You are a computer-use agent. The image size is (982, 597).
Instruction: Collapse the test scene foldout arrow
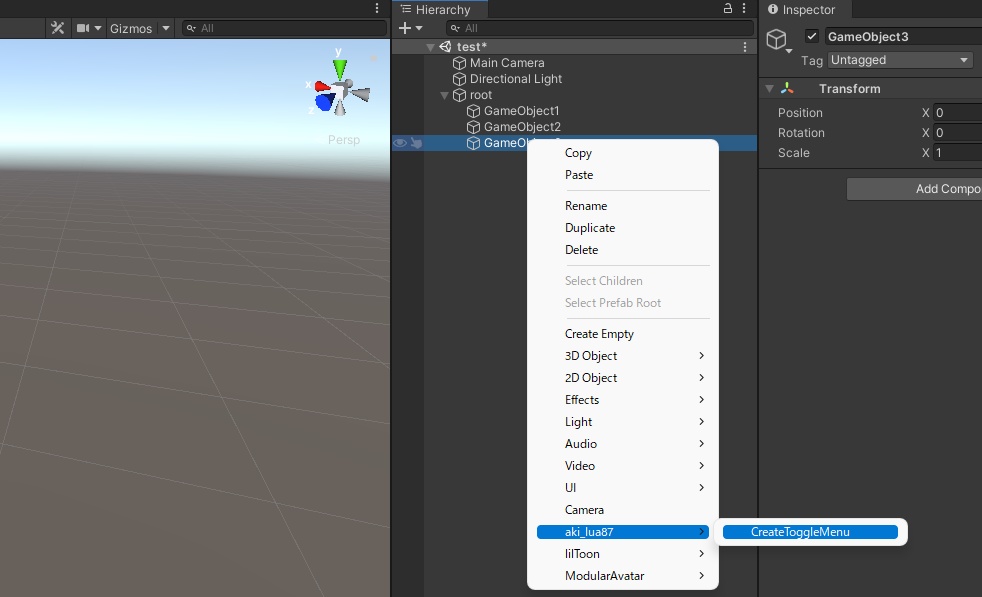tap(430, 47)
